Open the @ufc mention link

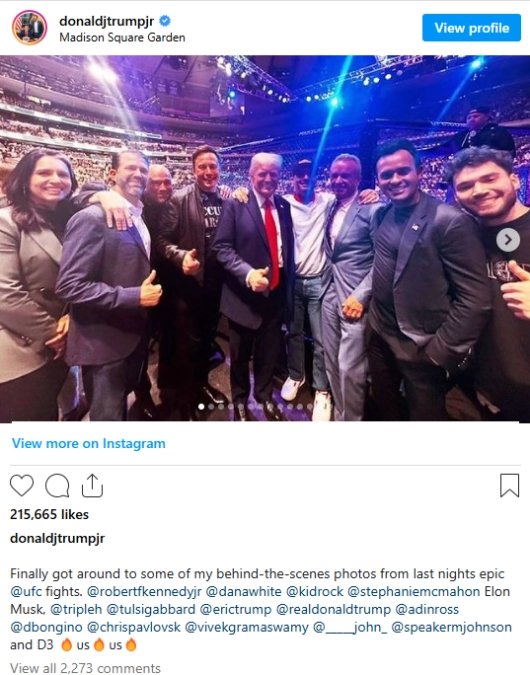click(26, 592)
